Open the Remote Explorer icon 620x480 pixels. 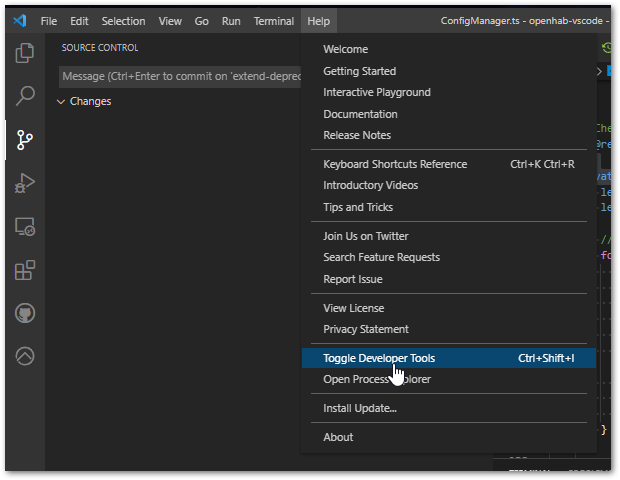click(x=25, y=227)
